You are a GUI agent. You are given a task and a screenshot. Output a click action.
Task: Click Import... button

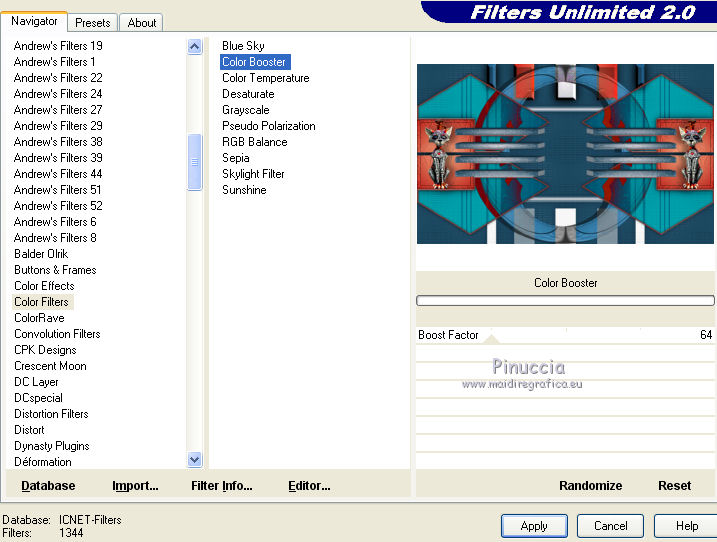click(x=135, y=485)
